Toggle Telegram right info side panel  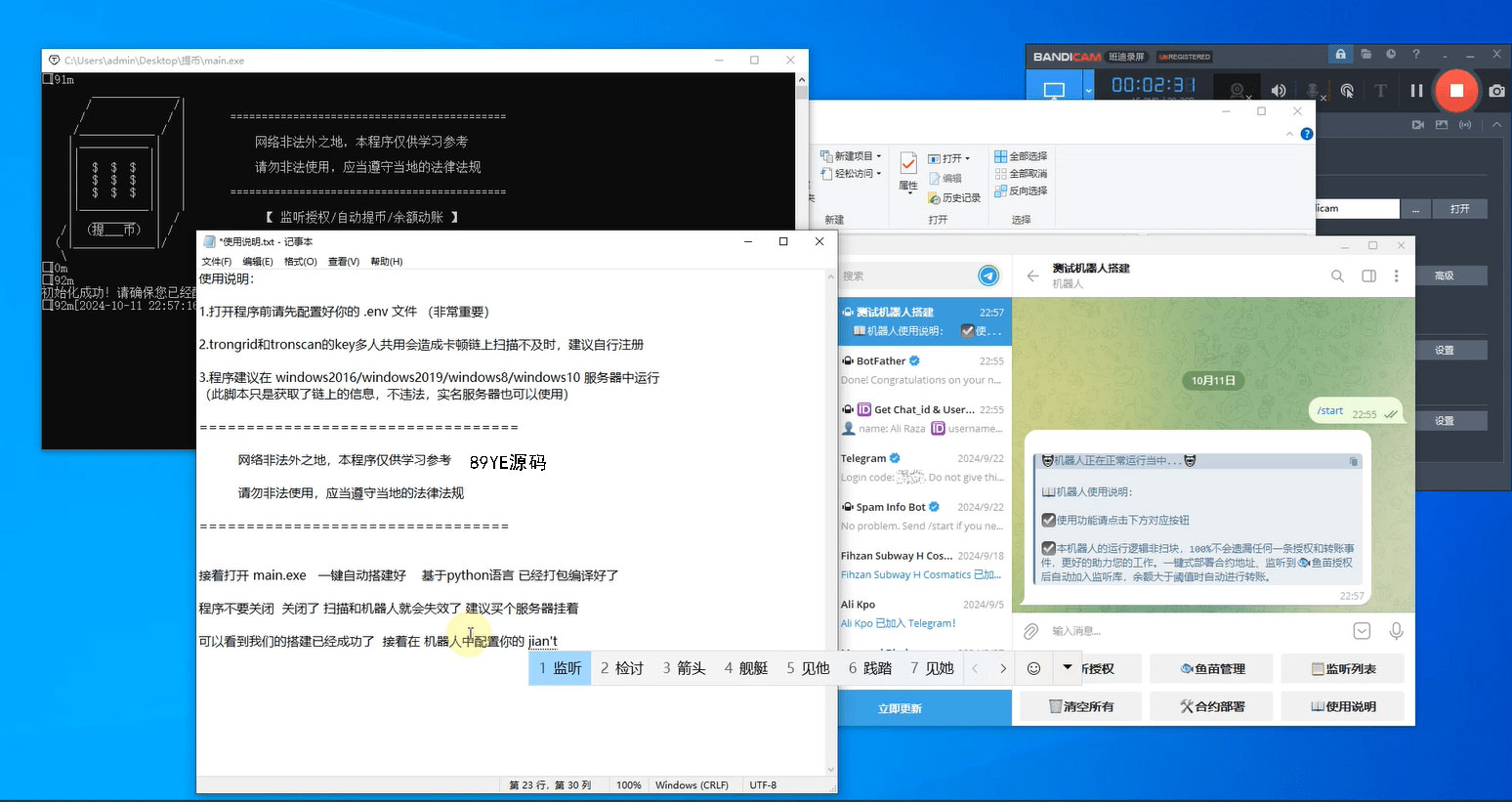coord(1368,276)
